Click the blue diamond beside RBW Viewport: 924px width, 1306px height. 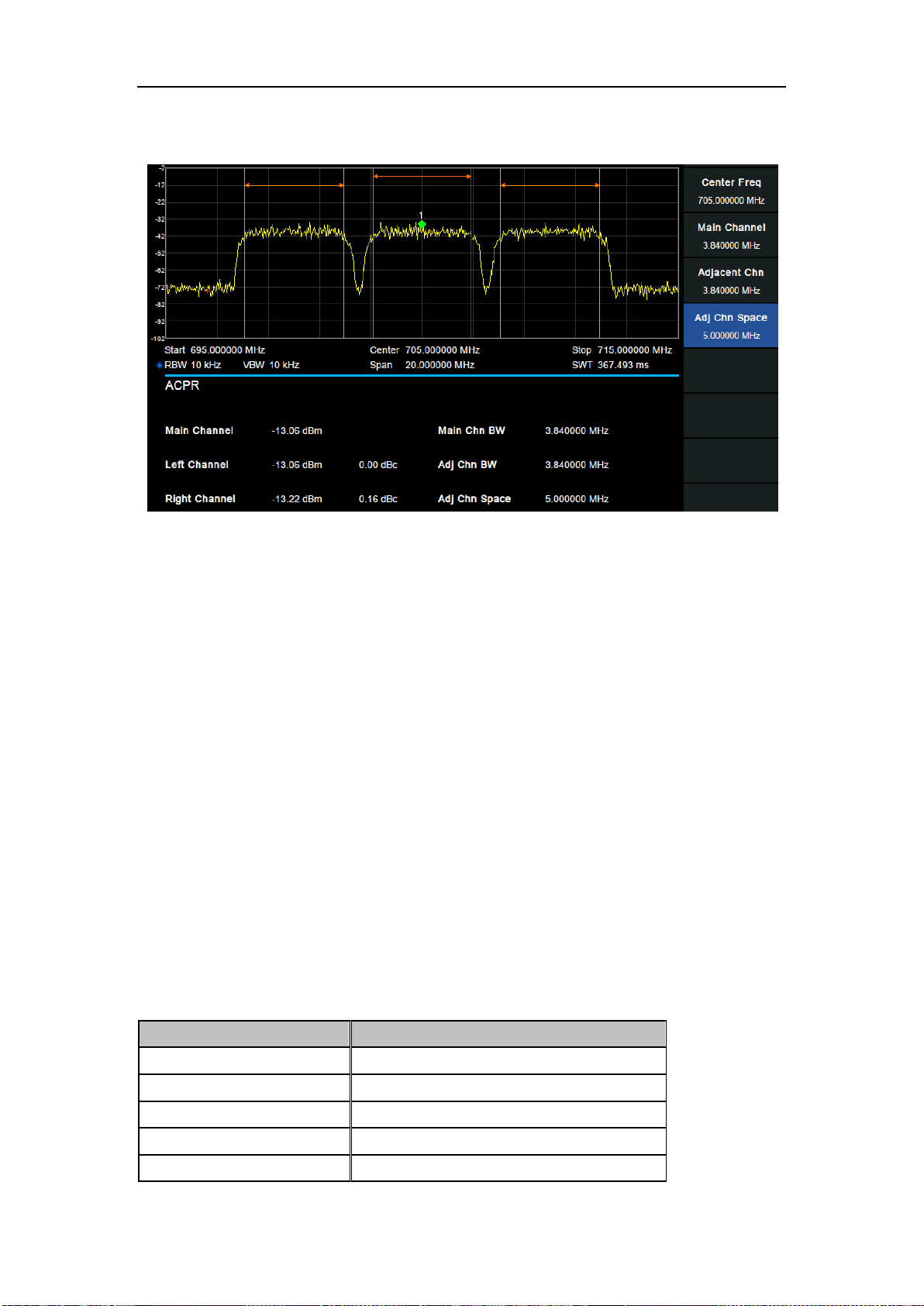[160, 365]
